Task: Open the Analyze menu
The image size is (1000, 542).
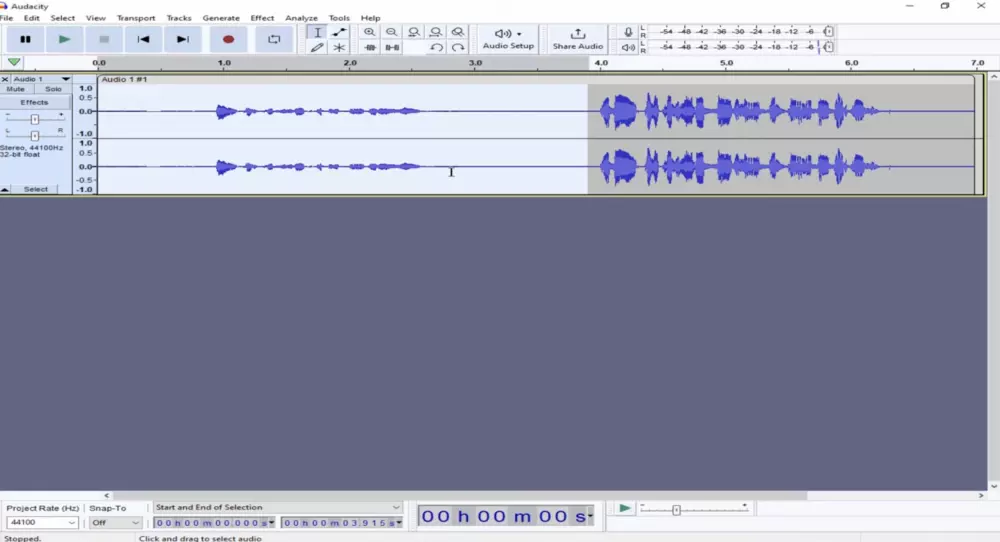Action: click(301, 18)
